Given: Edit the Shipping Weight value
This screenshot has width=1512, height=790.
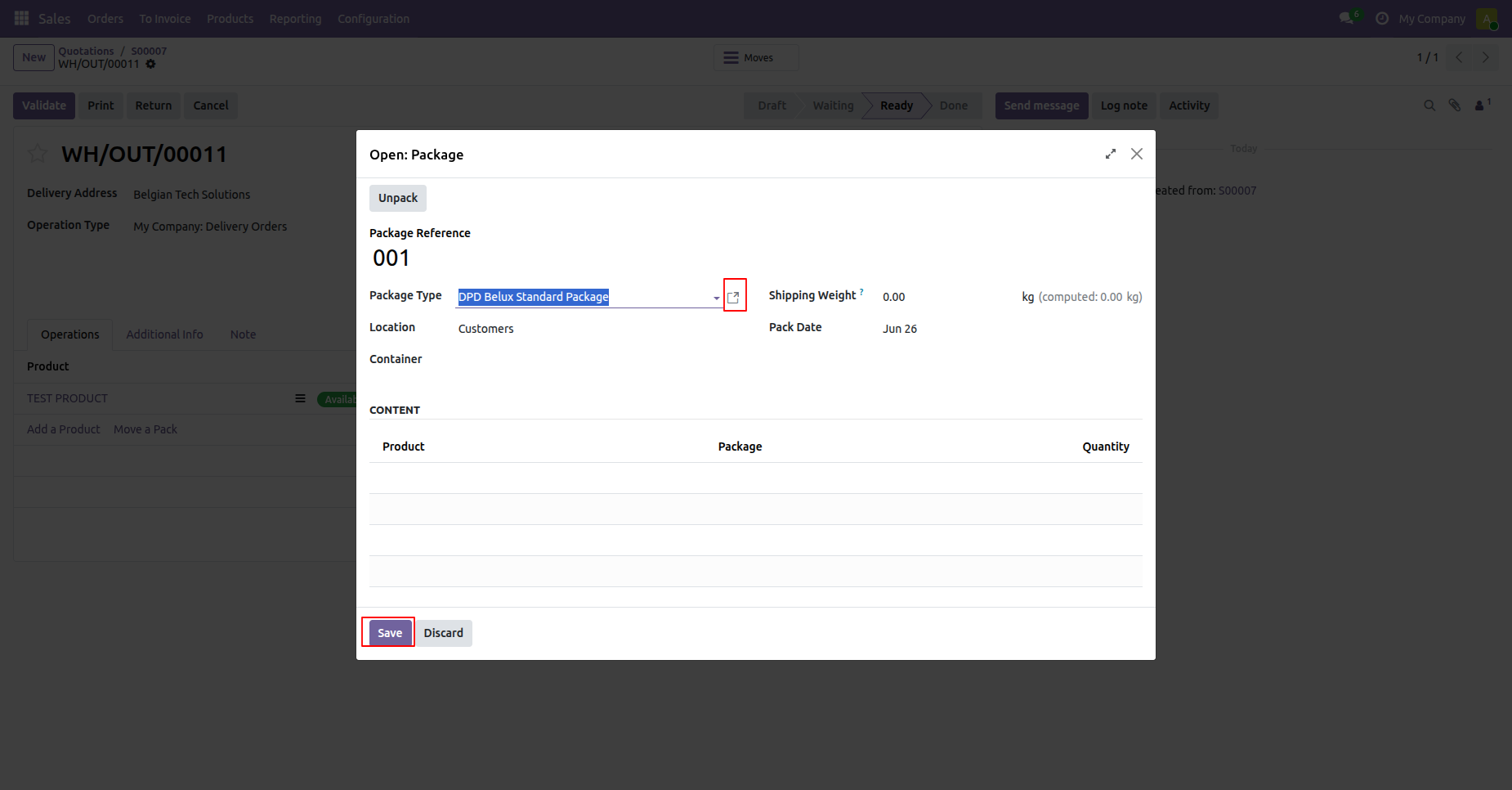Looking at the screenshot, I should (948, 297).
